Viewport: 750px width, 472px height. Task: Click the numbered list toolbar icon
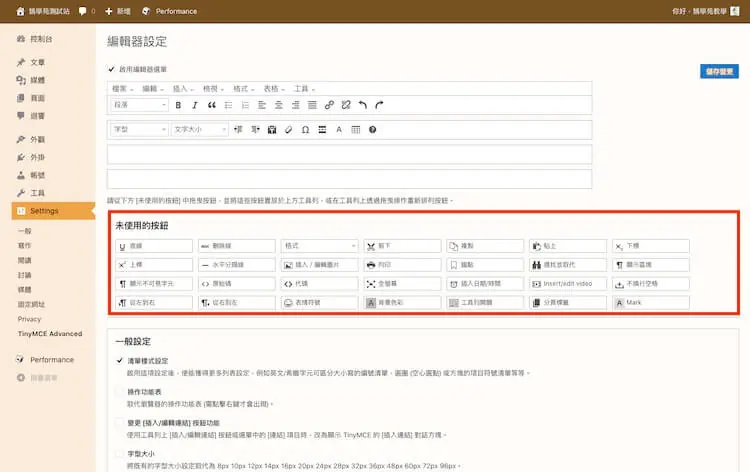(245, 105)
